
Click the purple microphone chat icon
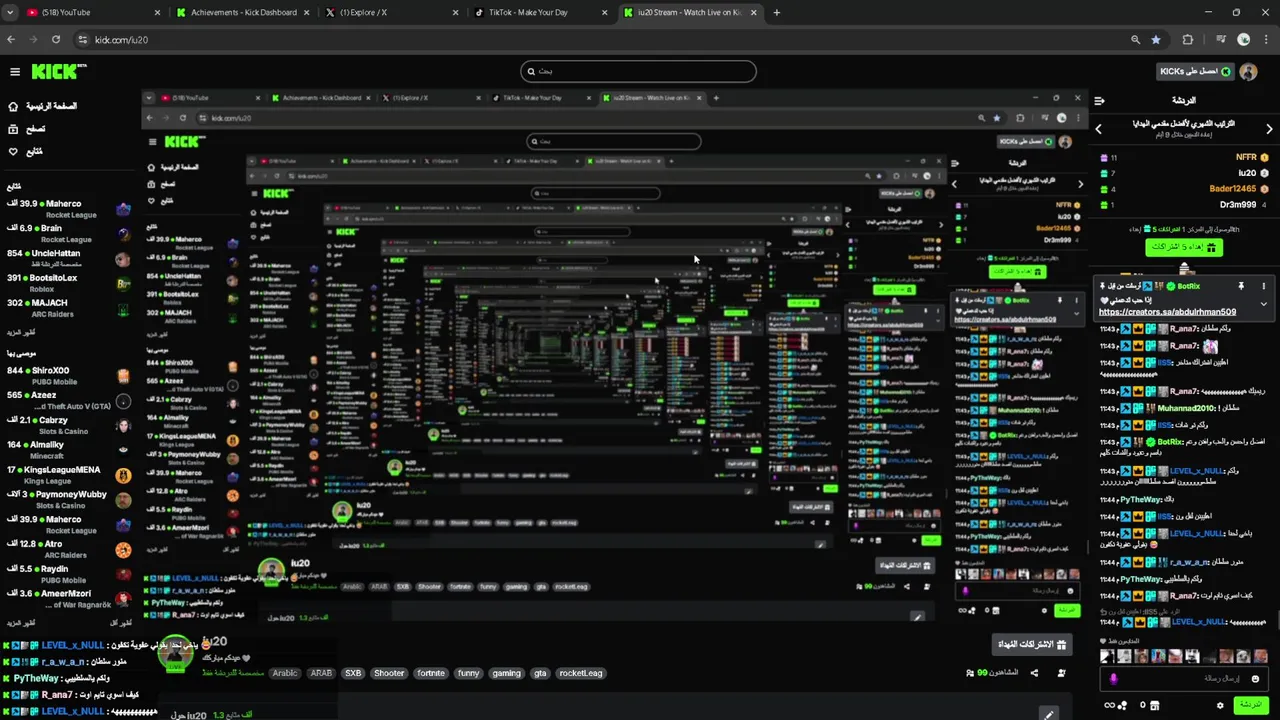[1113, 679]
